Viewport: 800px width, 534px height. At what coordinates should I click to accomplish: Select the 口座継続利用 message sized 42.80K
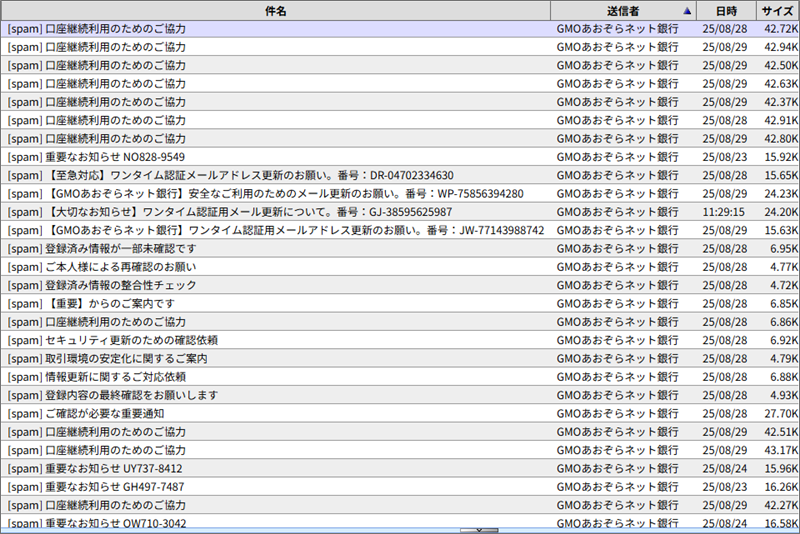[400, 139]
